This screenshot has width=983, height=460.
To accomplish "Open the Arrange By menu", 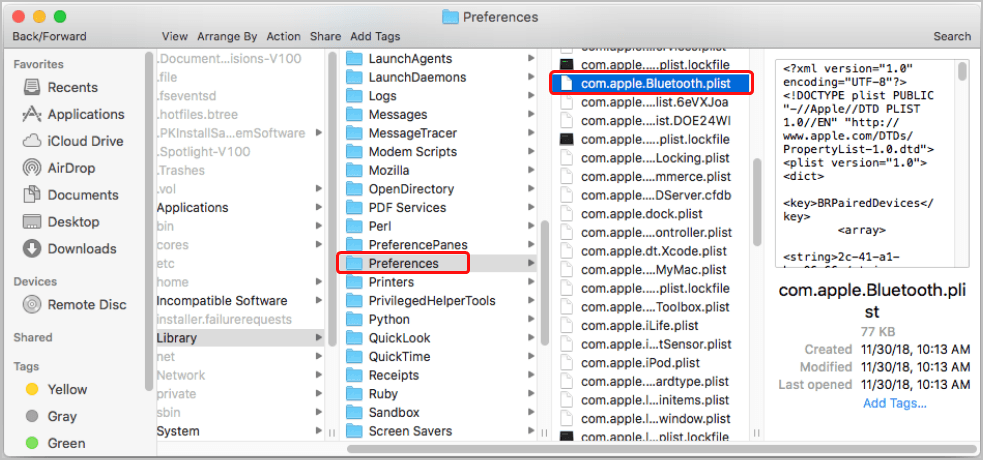I will 227,36.
